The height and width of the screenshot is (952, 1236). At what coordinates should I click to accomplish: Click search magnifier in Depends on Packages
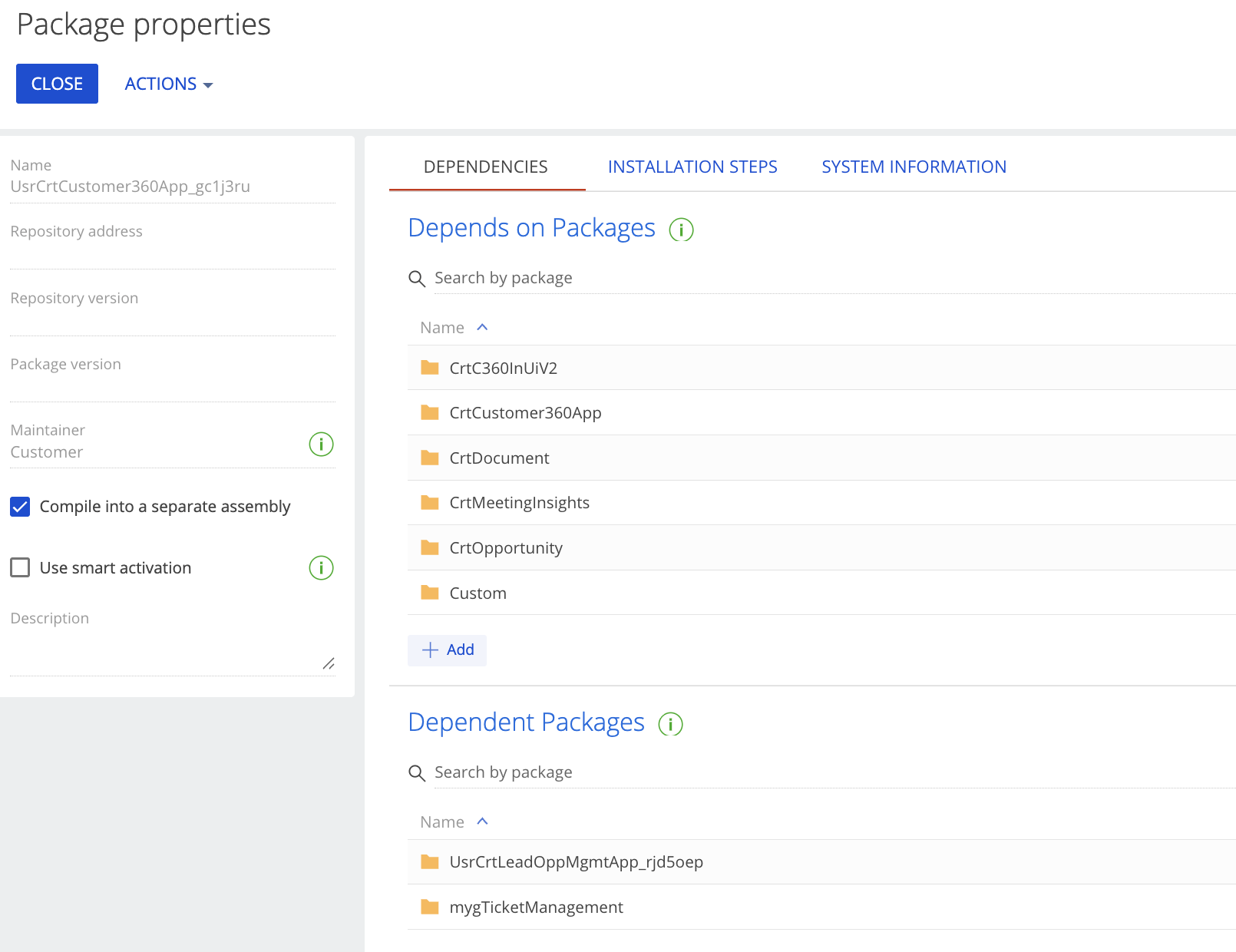pyautogui.click(x=417, y=279)
